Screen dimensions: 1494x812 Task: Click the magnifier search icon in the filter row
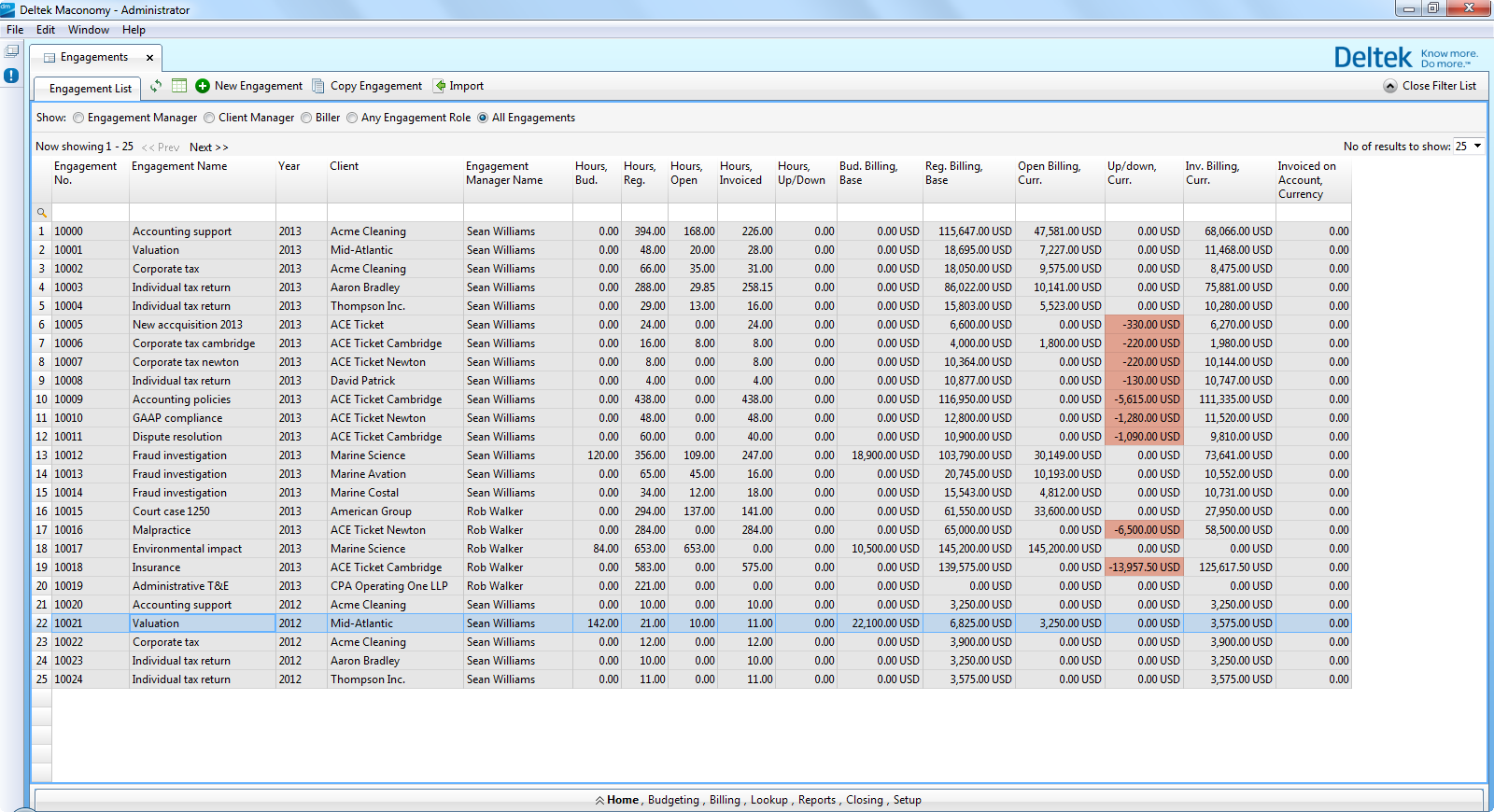tap(41, 213)
